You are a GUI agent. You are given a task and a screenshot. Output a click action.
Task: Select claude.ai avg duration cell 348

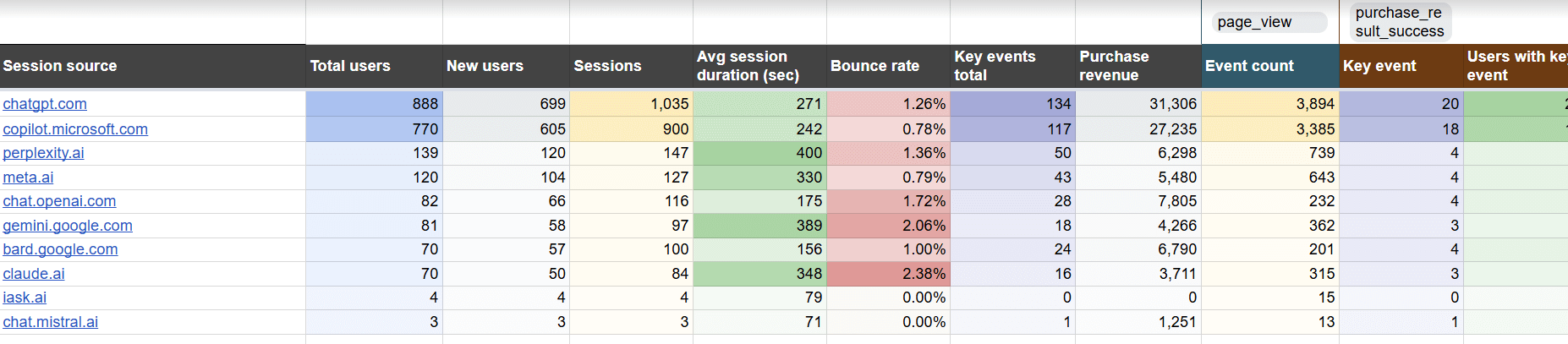point(760,274)
